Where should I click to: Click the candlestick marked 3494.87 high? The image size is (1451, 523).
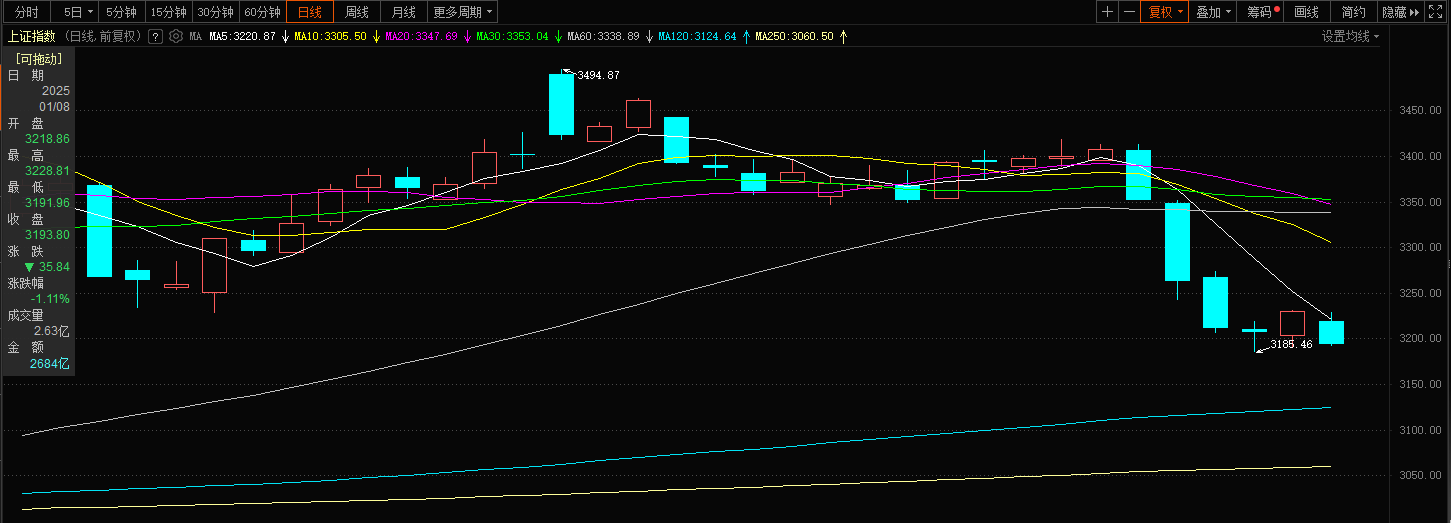[x=561, y=105]
